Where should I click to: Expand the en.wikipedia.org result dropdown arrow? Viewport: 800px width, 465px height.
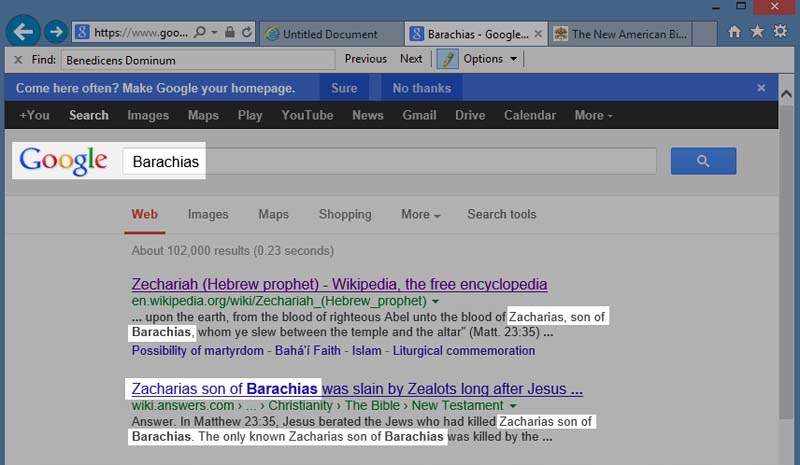[x=435, y=301]
